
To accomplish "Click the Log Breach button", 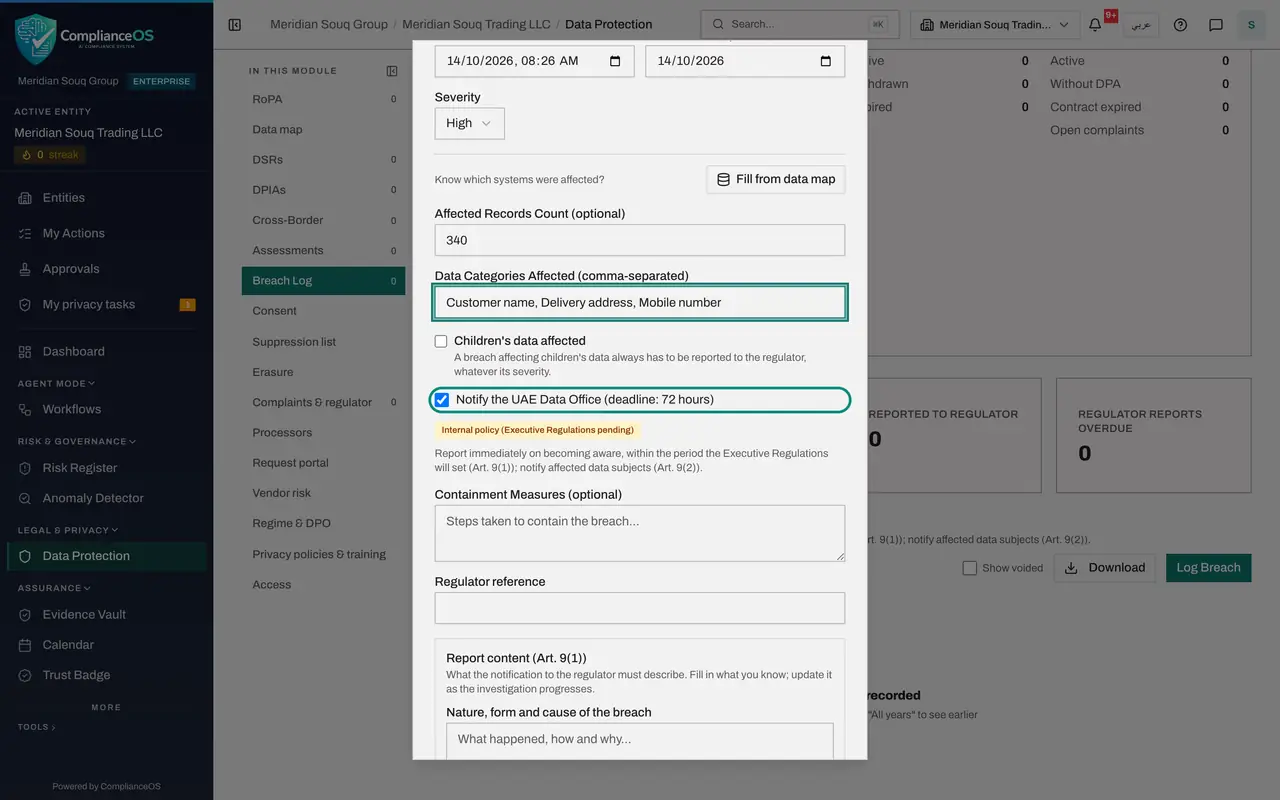I will [1208, 568].
